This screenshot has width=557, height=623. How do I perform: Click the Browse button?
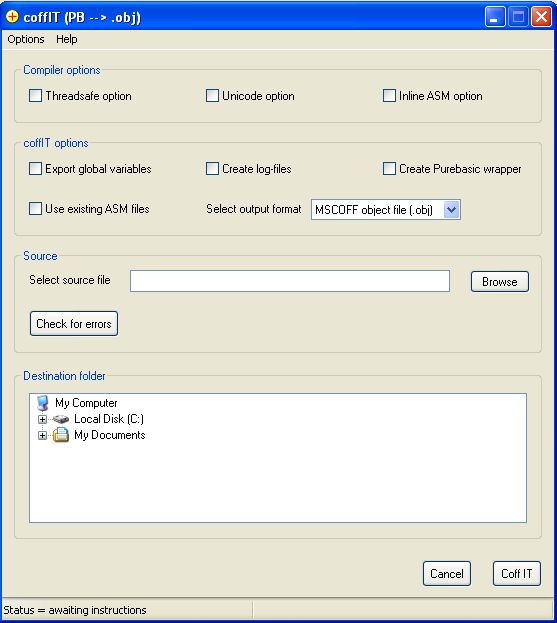point(500,282)
